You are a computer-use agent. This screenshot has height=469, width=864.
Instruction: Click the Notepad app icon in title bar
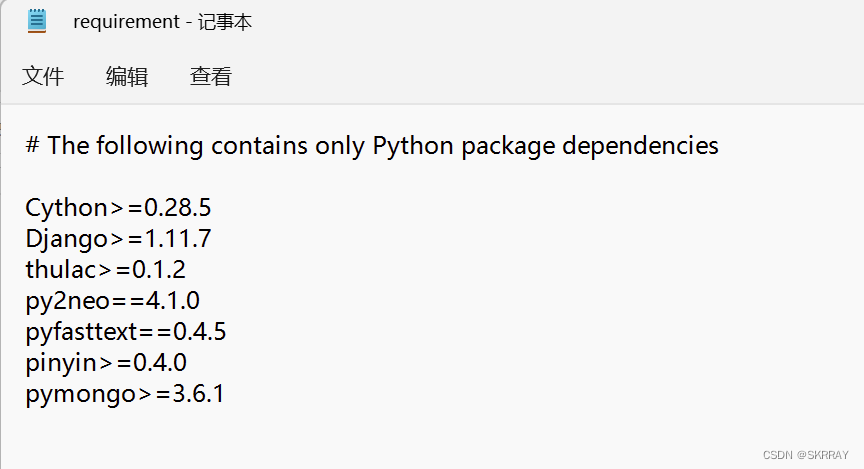coord(37,21)
